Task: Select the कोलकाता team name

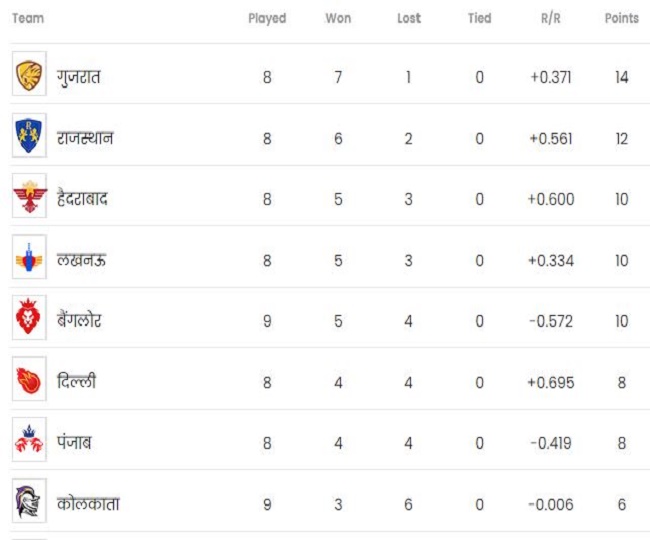Action: [x=88, y=504]
